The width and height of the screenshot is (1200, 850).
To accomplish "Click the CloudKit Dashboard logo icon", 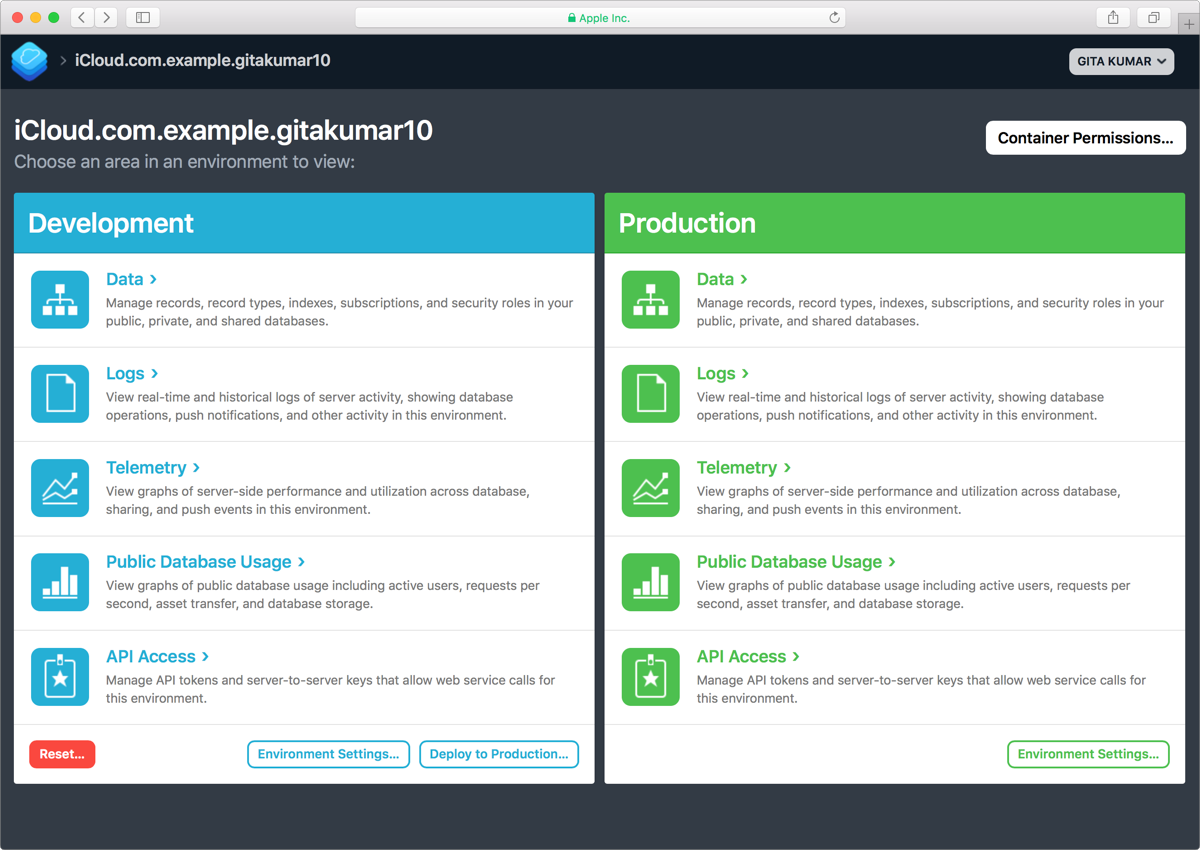I will (29, 61).
